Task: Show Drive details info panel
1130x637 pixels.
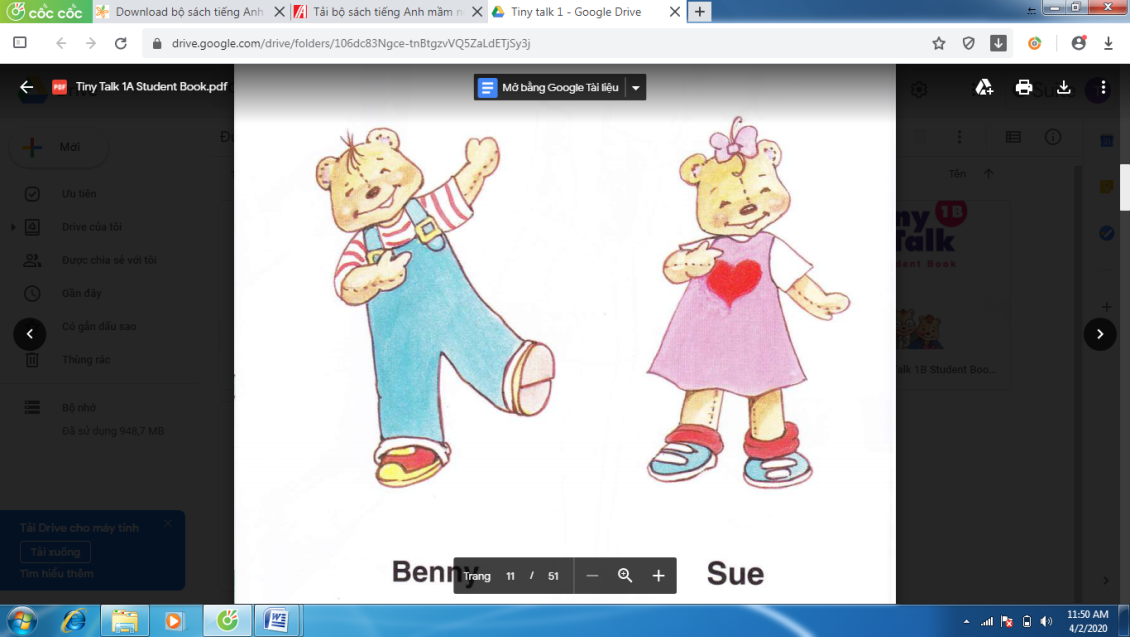Action: click(x=1053, y=137)
